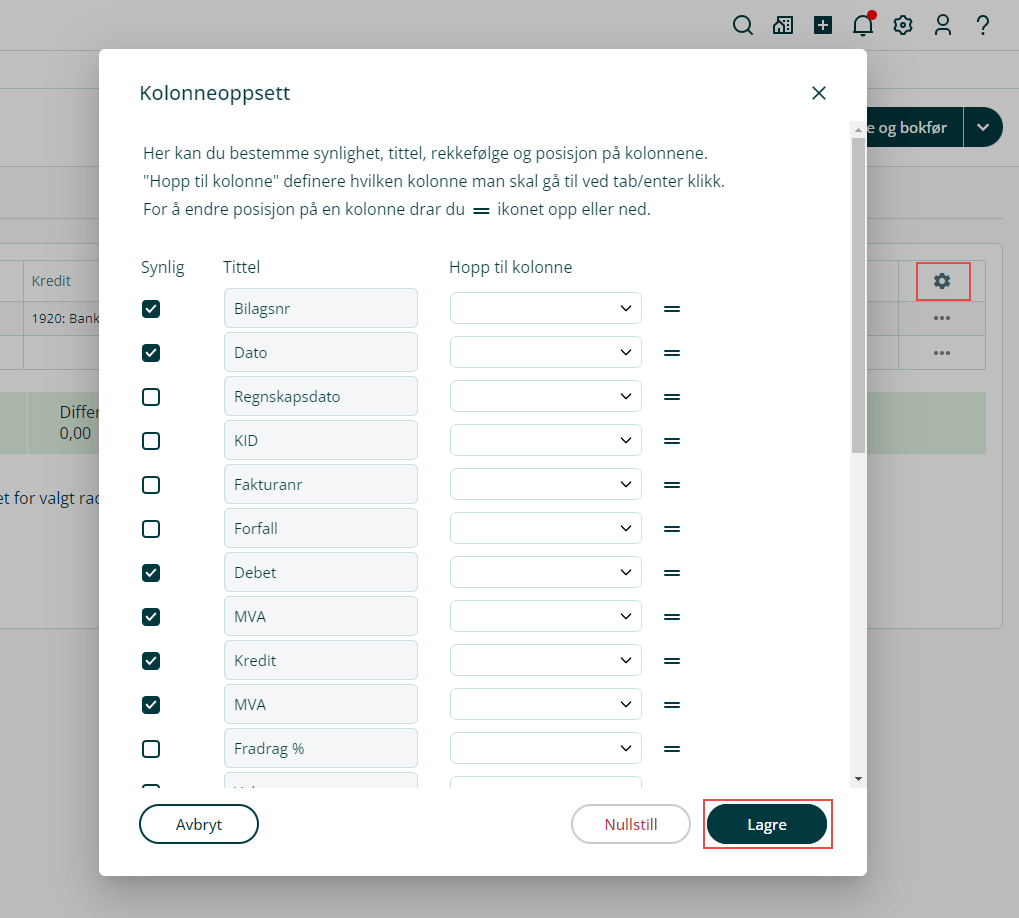Image resolution: width=1019 pixels, height=918 pixels.
Task: Open the jump-to dropdown for Dato
Action: [x=545, y=353]
